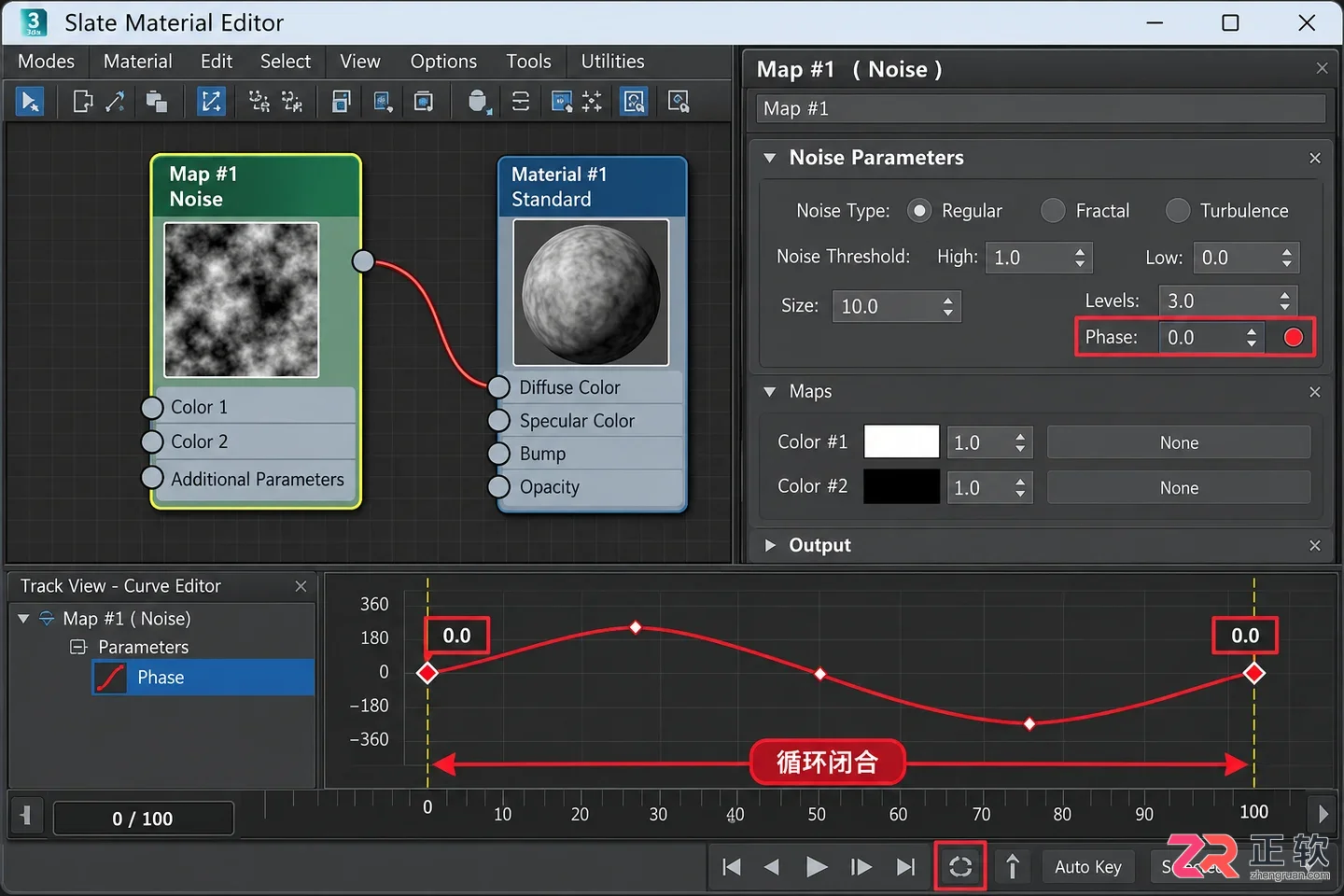Click the key mode upward-arrow toggle icon
This screenshot has height=896, width=1344.
pyautogui.click(x=1013, y=867)
